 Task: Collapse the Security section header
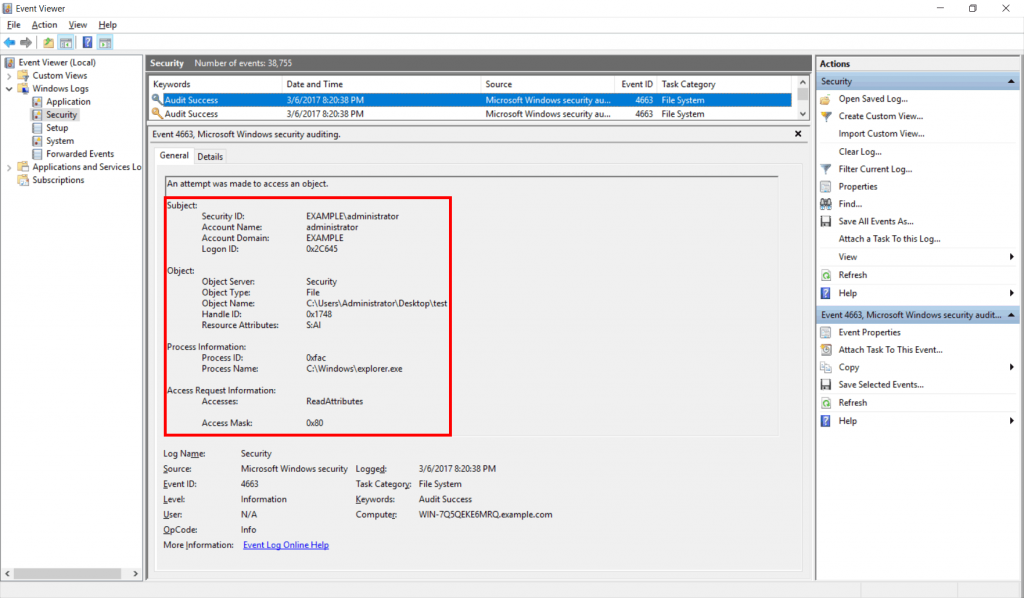pos(1014,81)
